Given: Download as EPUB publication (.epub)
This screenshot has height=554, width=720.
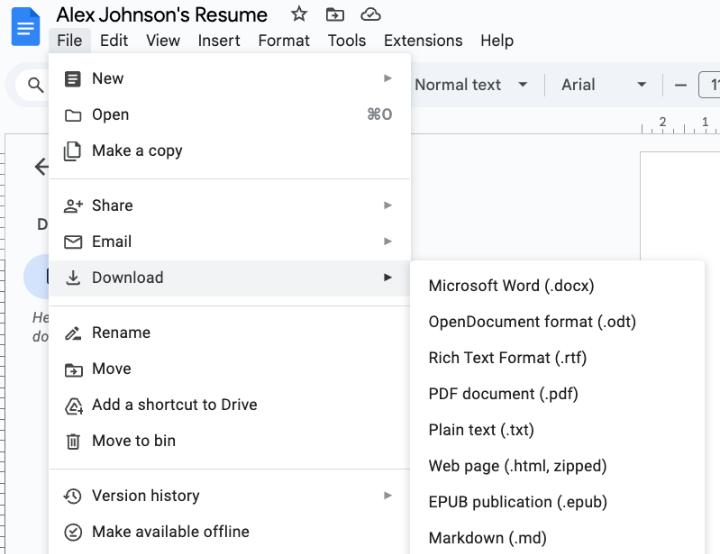Looking at the screenshot, I should (557, 502).
